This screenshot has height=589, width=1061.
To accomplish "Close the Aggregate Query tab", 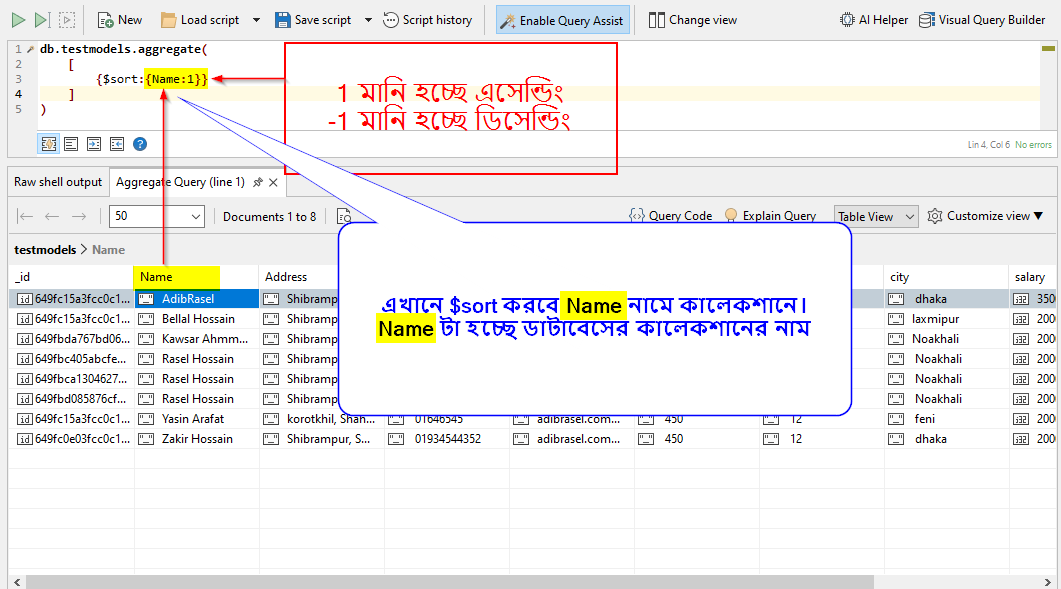I will click(274, 183).
